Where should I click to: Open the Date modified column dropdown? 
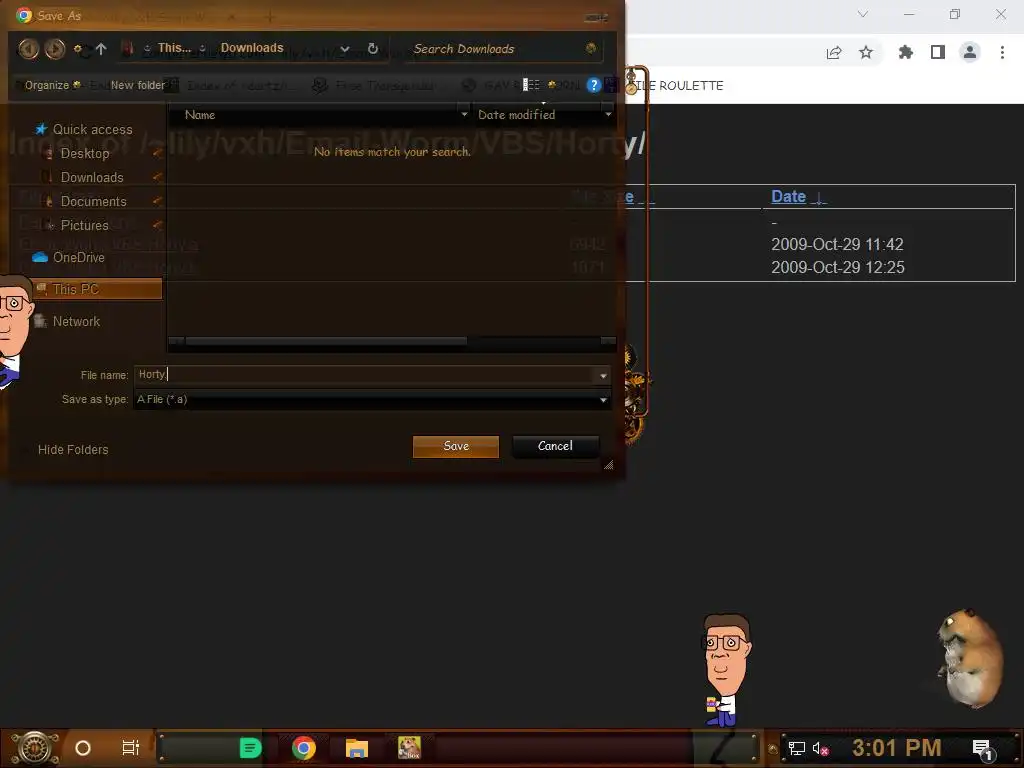click(608, 114)
